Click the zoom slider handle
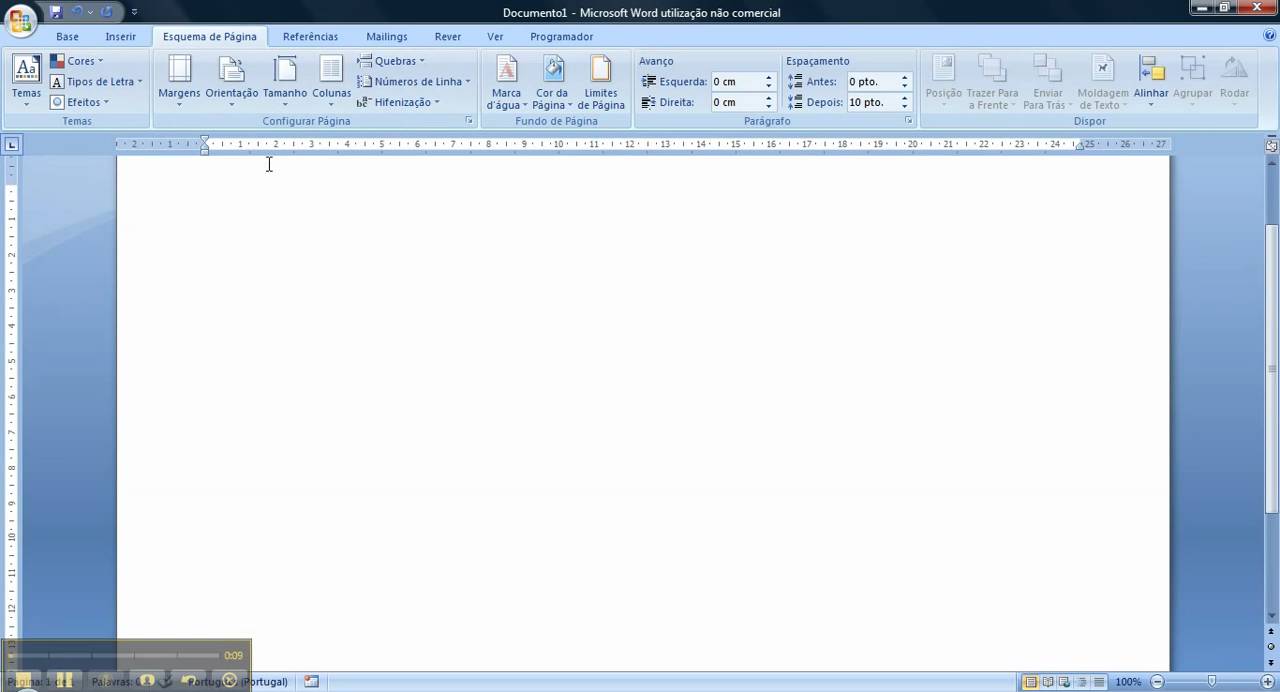This screenshot has width=1280, height=692. [x=1212, y=682]
